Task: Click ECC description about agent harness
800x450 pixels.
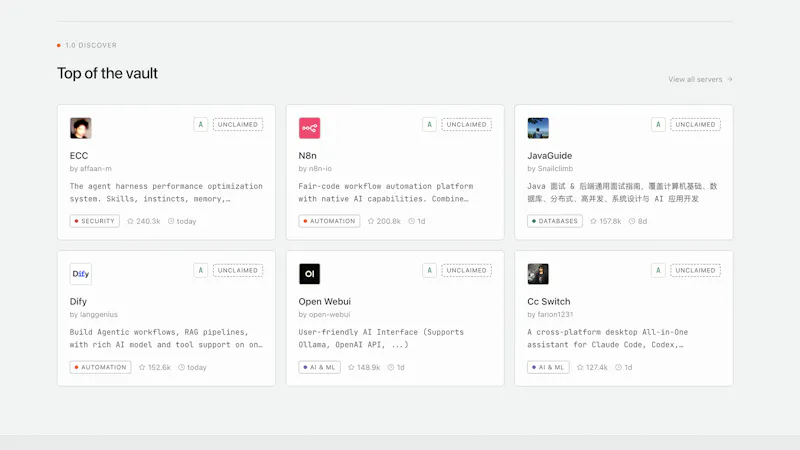Action: point(166,192)
